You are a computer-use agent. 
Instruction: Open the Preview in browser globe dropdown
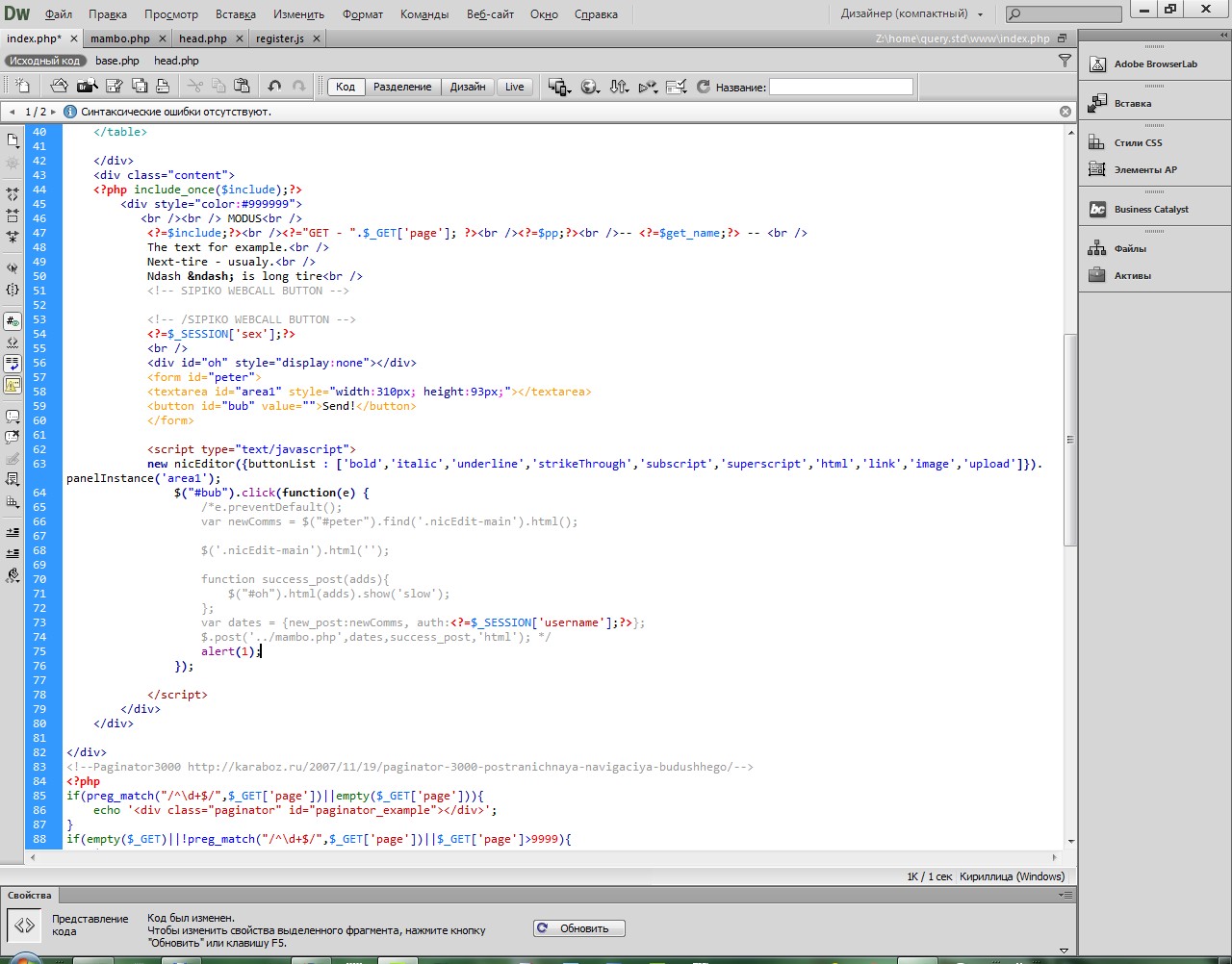590,87
